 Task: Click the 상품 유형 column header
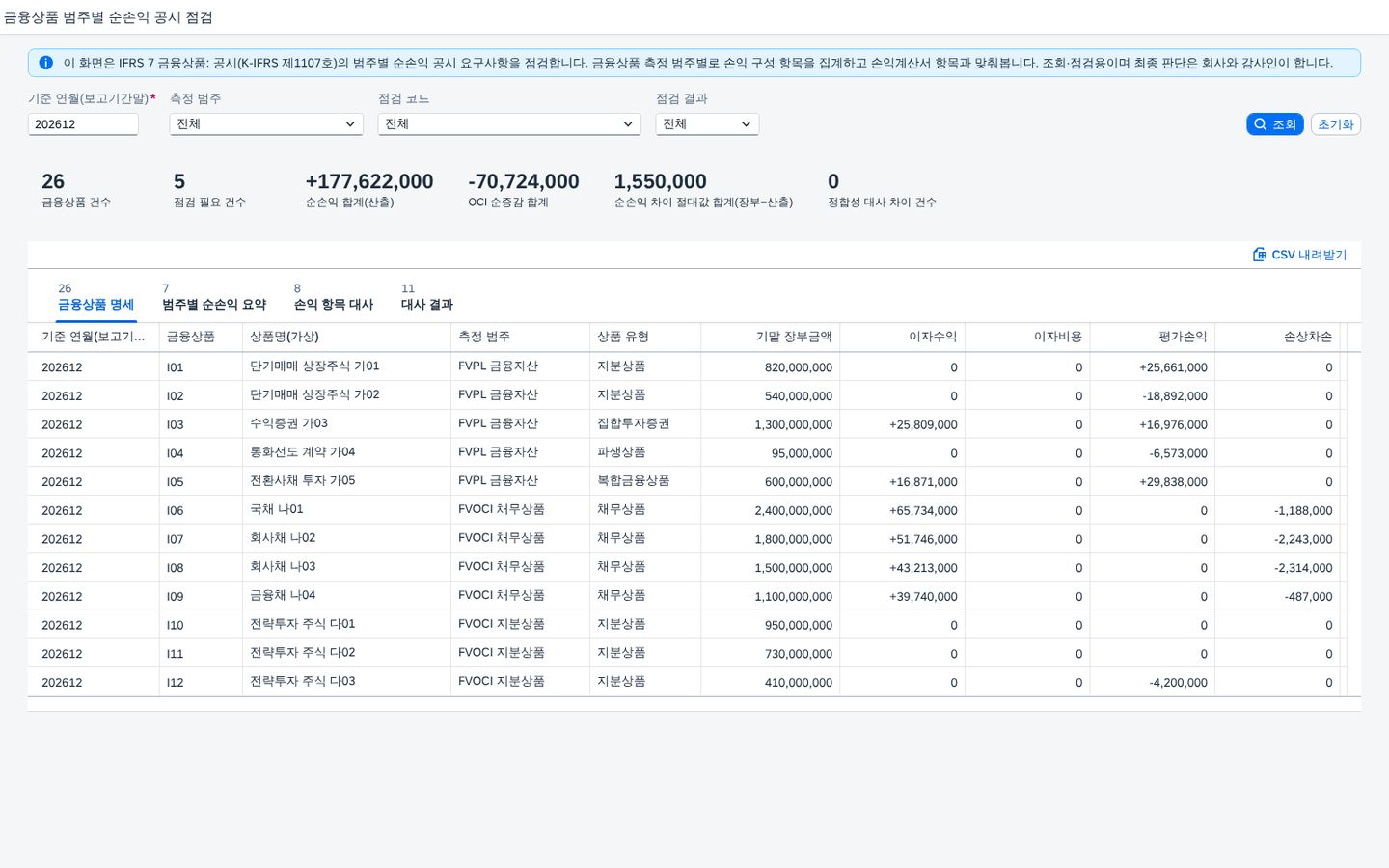point(645,337)
